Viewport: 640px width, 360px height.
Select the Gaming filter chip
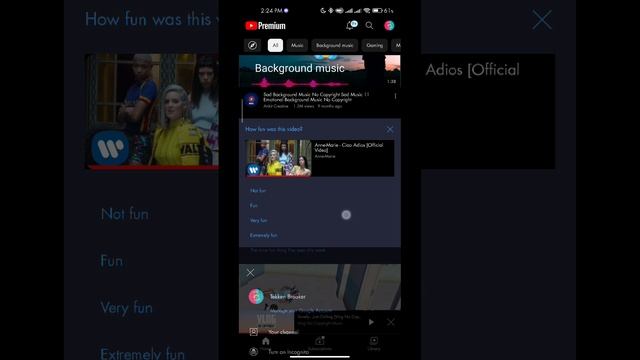[374, 45]
